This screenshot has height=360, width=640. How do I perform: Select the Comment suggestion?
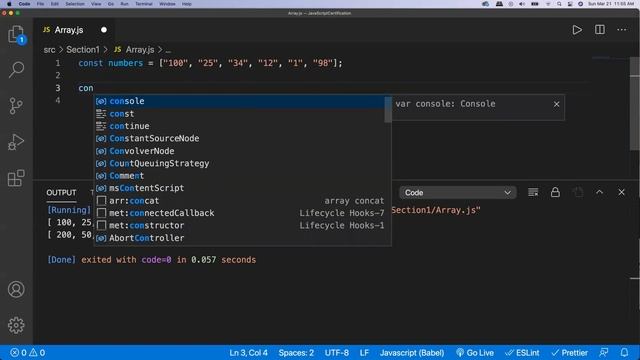(240, 176)
